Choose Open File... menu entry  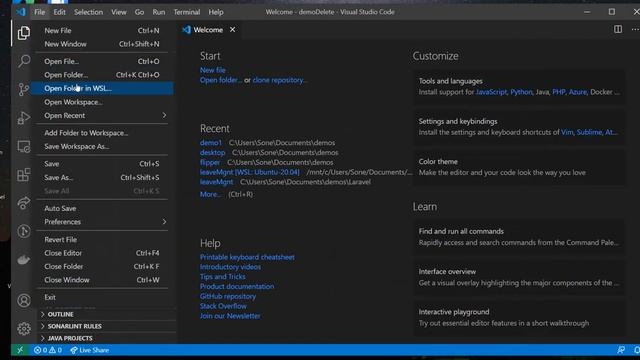point(102,62)
